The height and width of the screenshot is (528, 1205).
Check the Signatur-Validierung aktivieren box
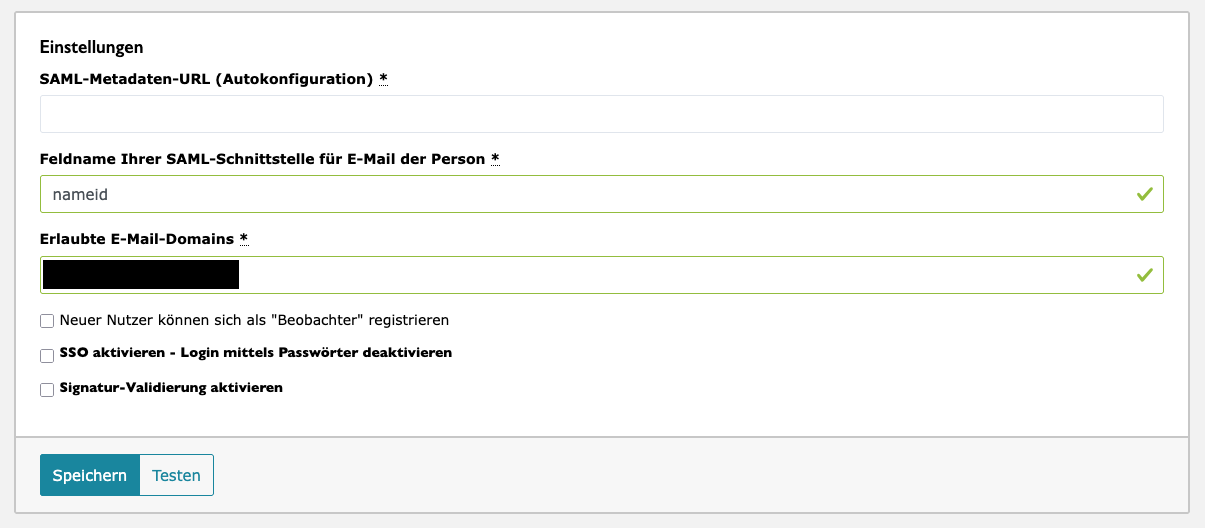(x=47, y=390)
